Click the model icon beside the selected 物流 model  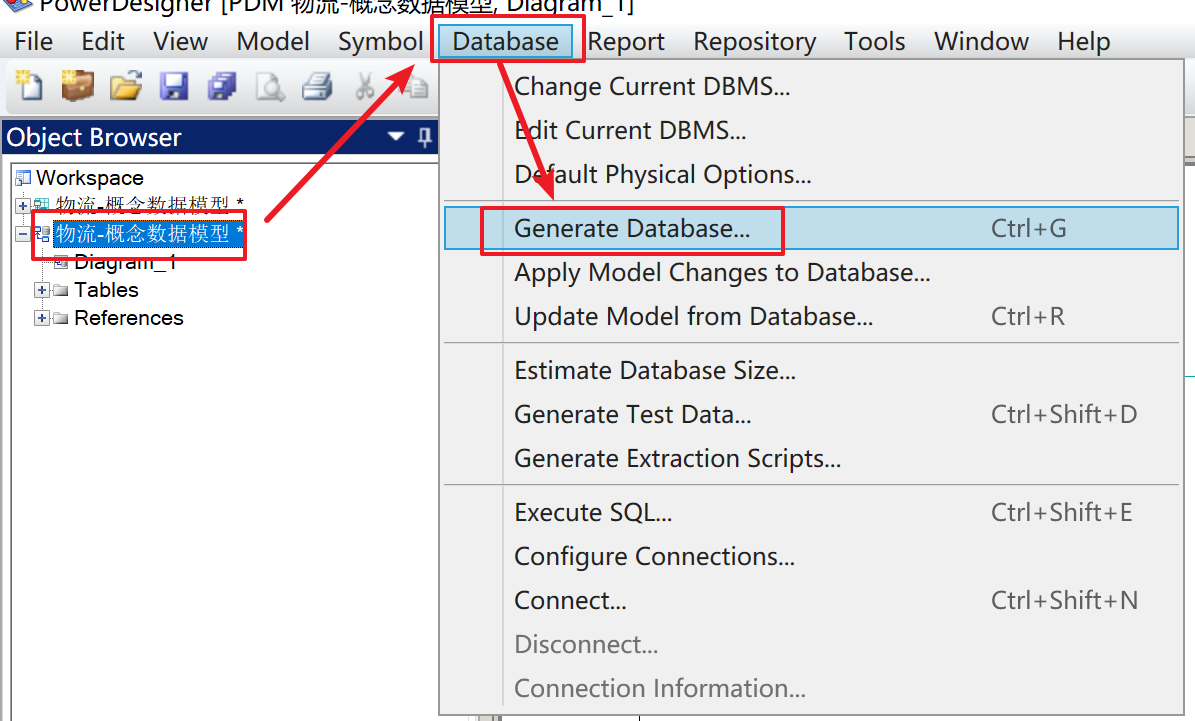pos(42,233)
